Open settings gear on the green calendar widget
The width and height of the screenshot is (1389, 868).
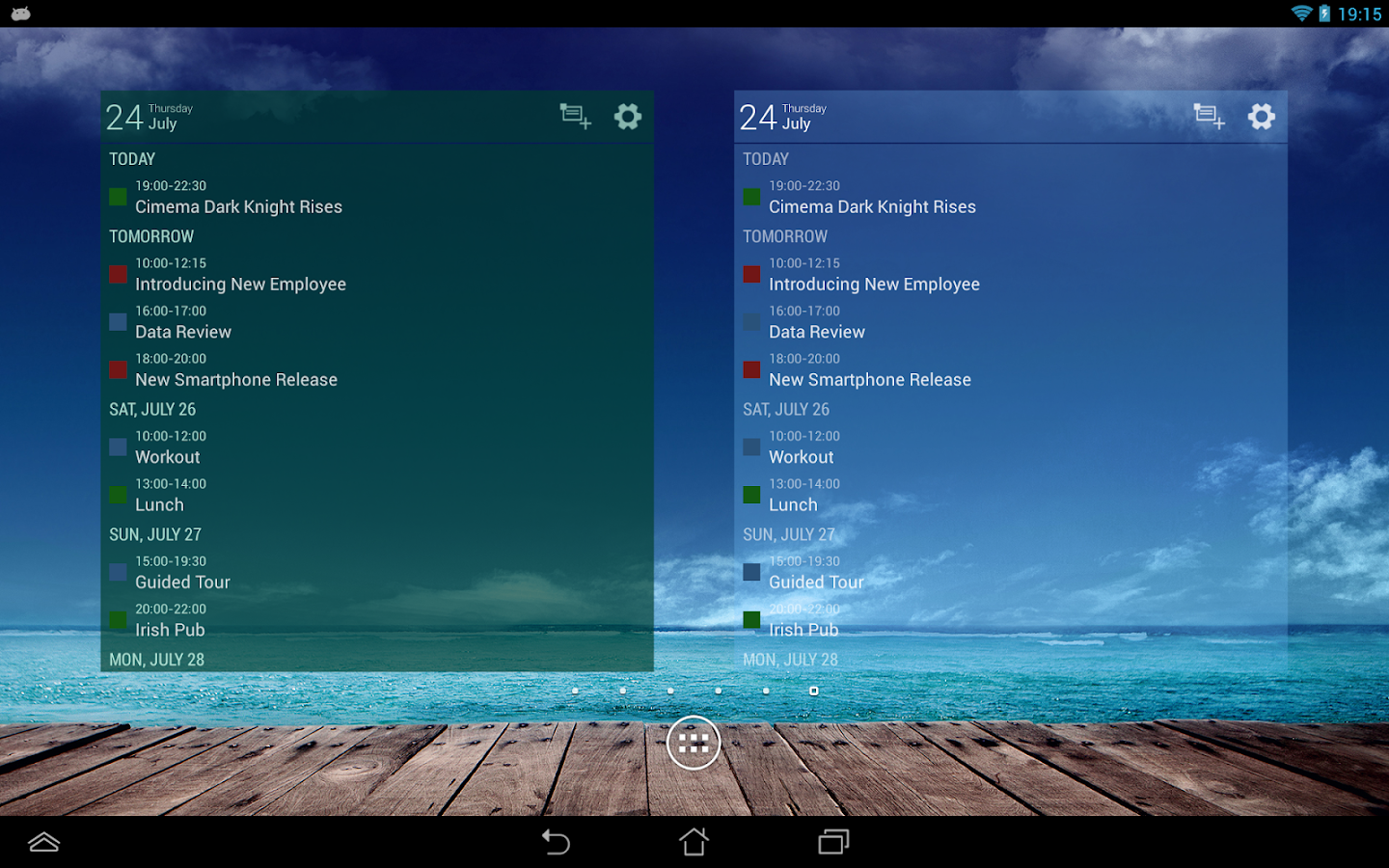[x=627, y=116]
